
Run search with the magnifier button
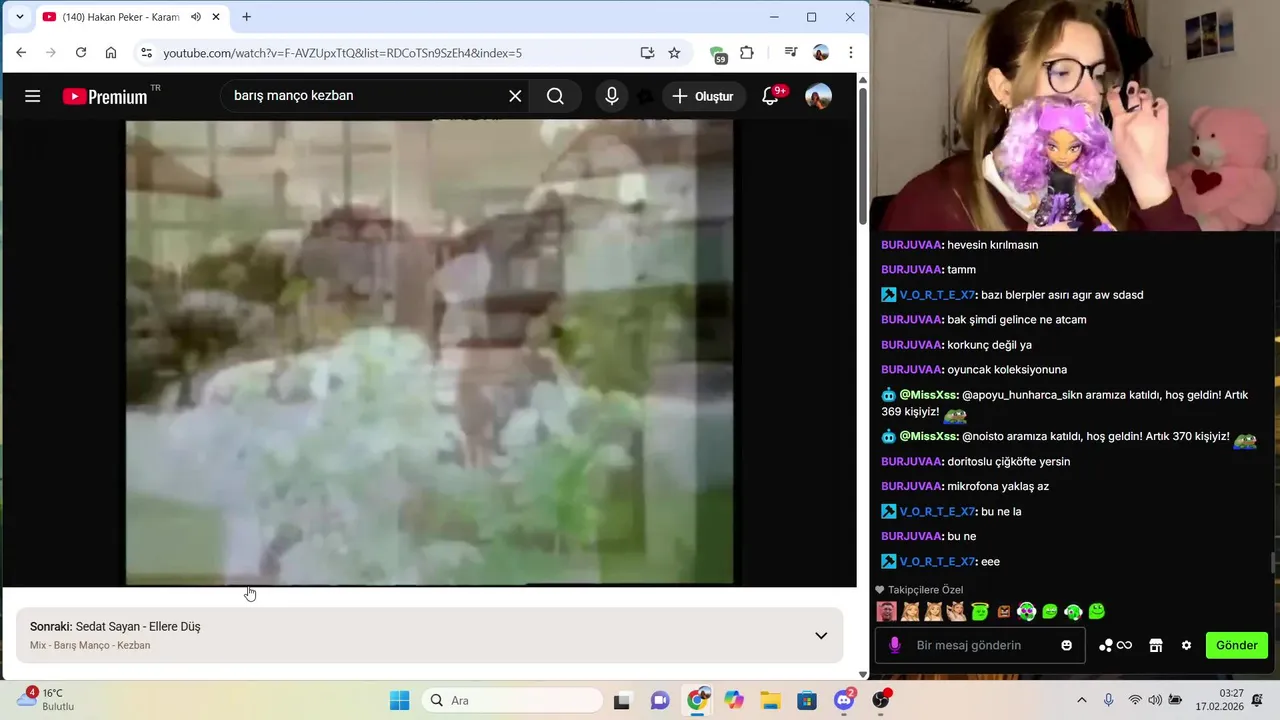coord(556,96)
